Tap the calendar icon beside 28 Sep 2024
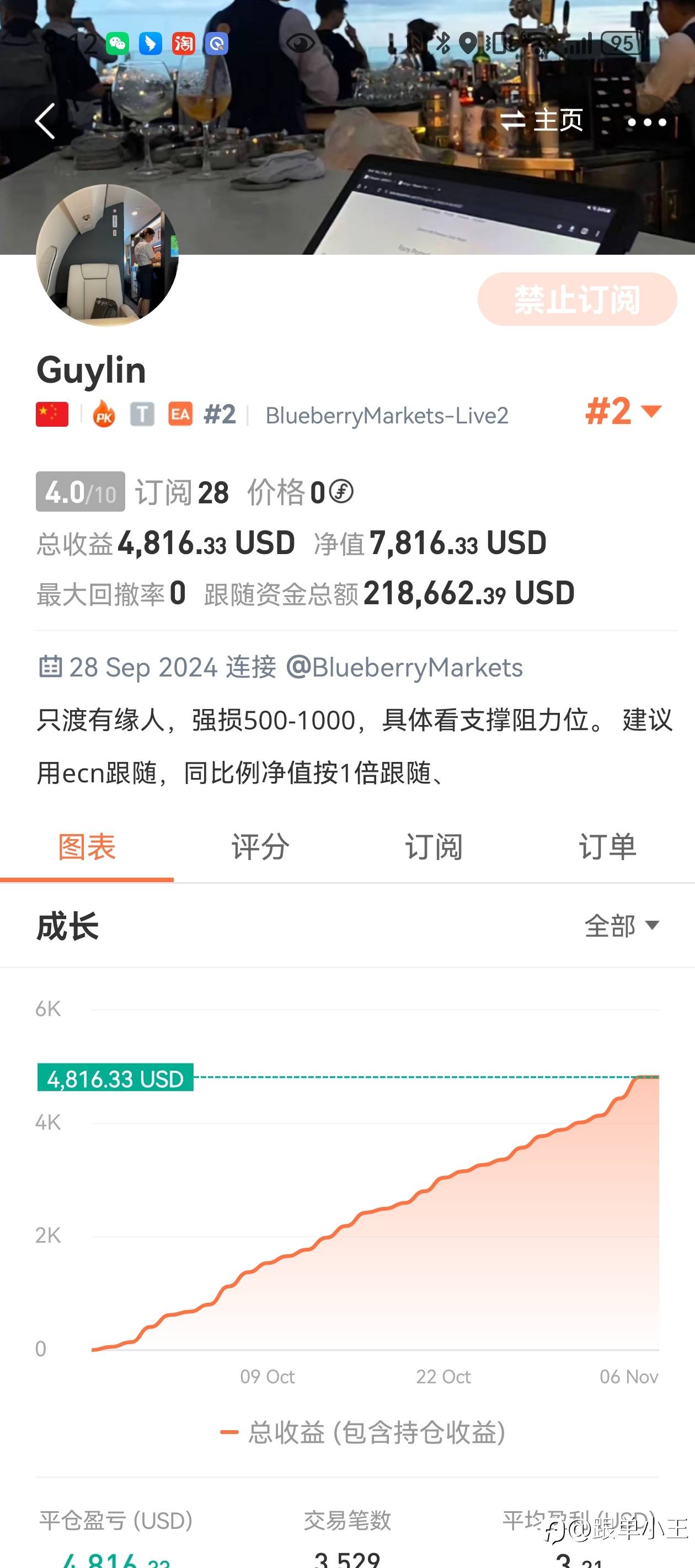This screenshot has width=695, height=1568. tap(50, 667)
